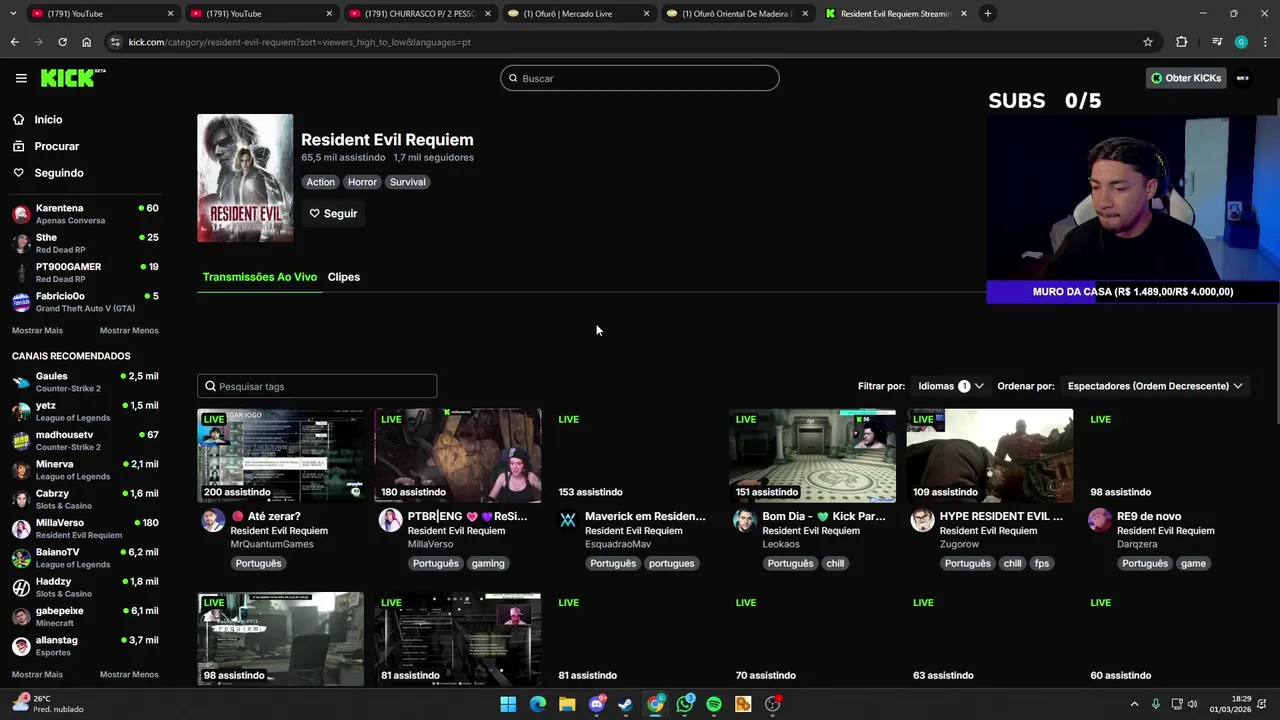Open the Idiomas filter dropdown

951,386
